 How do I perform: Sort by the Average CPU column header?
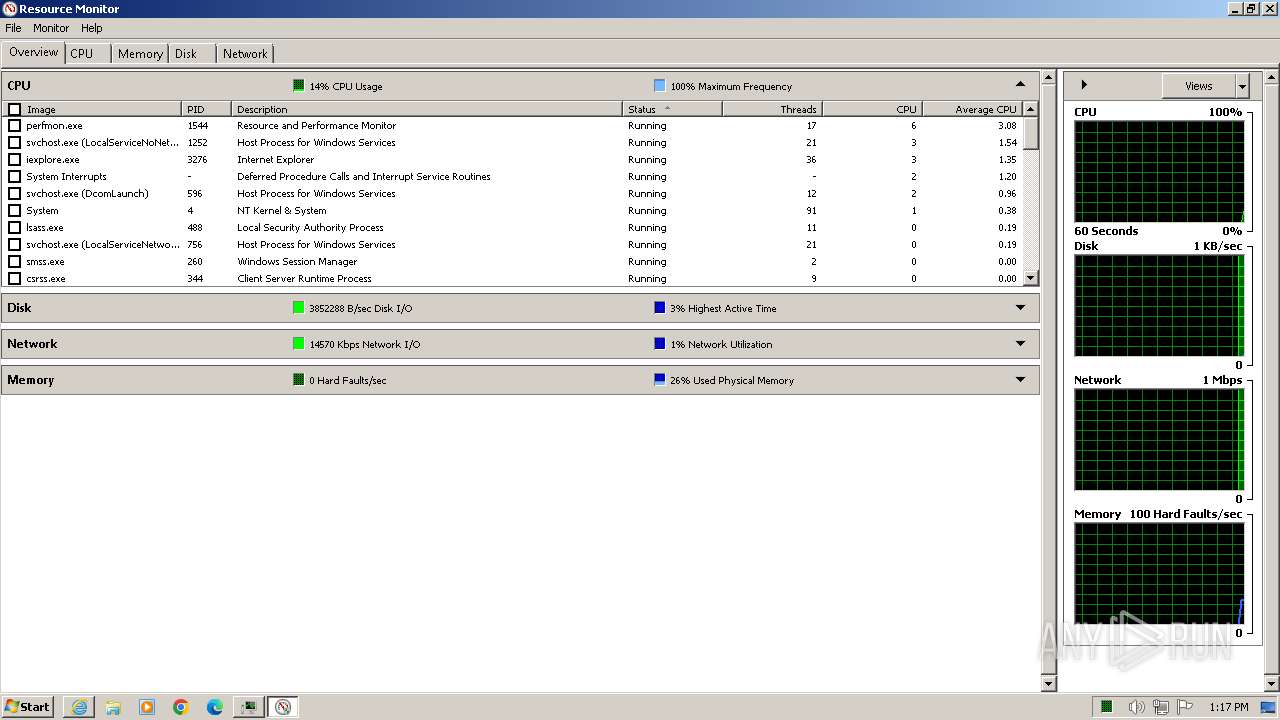(972, 109)
